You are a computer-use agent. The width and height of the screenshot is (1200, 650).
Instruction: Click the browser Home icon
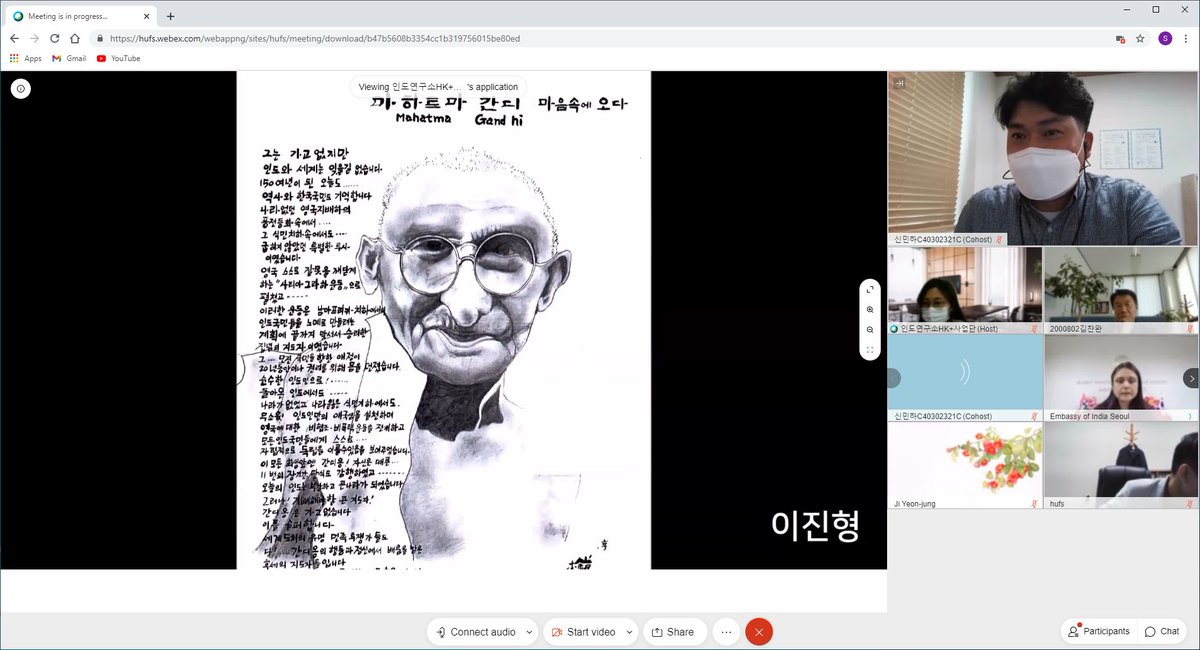coord(75,38)
